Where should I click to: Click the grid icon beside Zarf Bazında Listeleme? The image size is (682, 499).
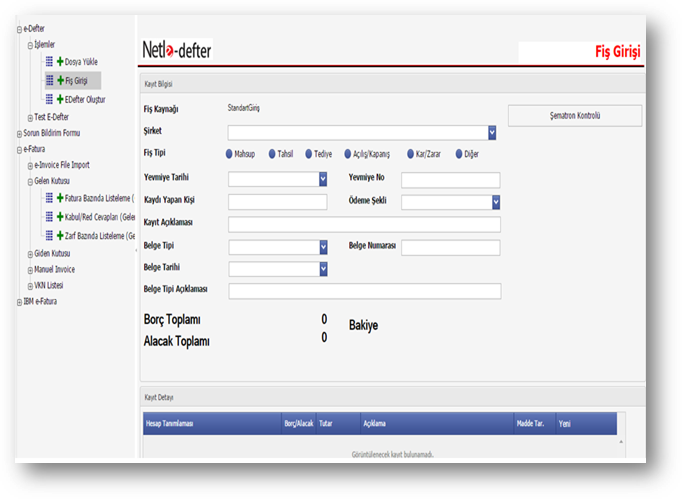(49, 235)
